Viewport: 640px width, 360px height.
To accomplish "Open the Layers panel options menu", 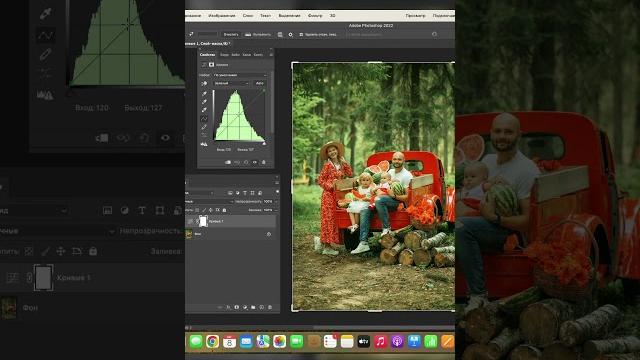I will [x=277, y=182].
